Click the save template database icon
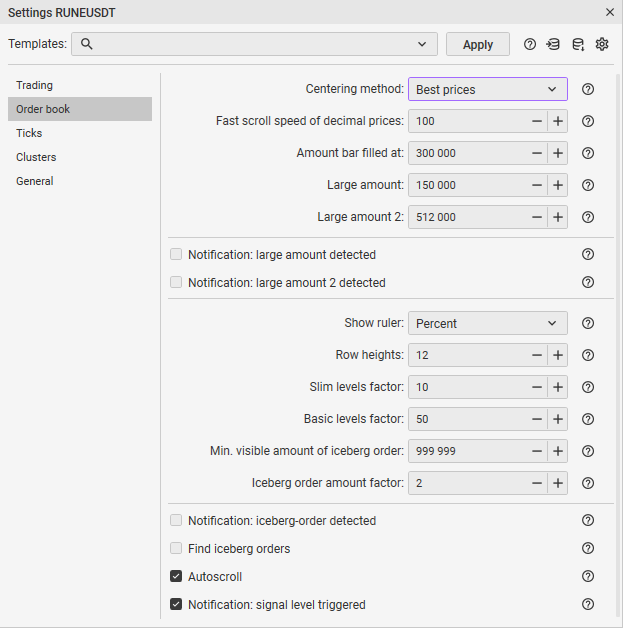This screenshot has height=628, width=623. pos(578,44)
